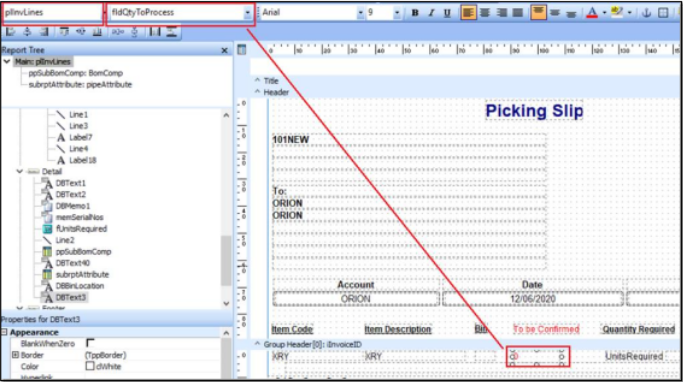
Task: Open the Arial font name dropdown
Action: [x=360, y=13]
